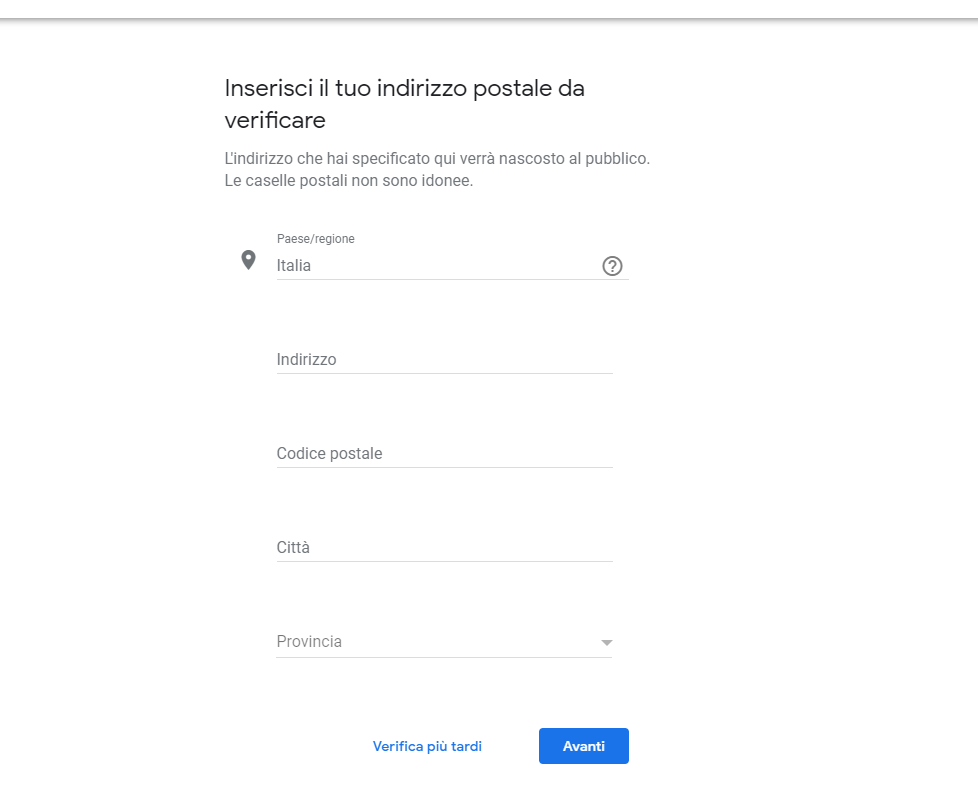Focus the Indirizzo input field
The width and height of the screenshot is (978, 800).
[x=444, y=359]
